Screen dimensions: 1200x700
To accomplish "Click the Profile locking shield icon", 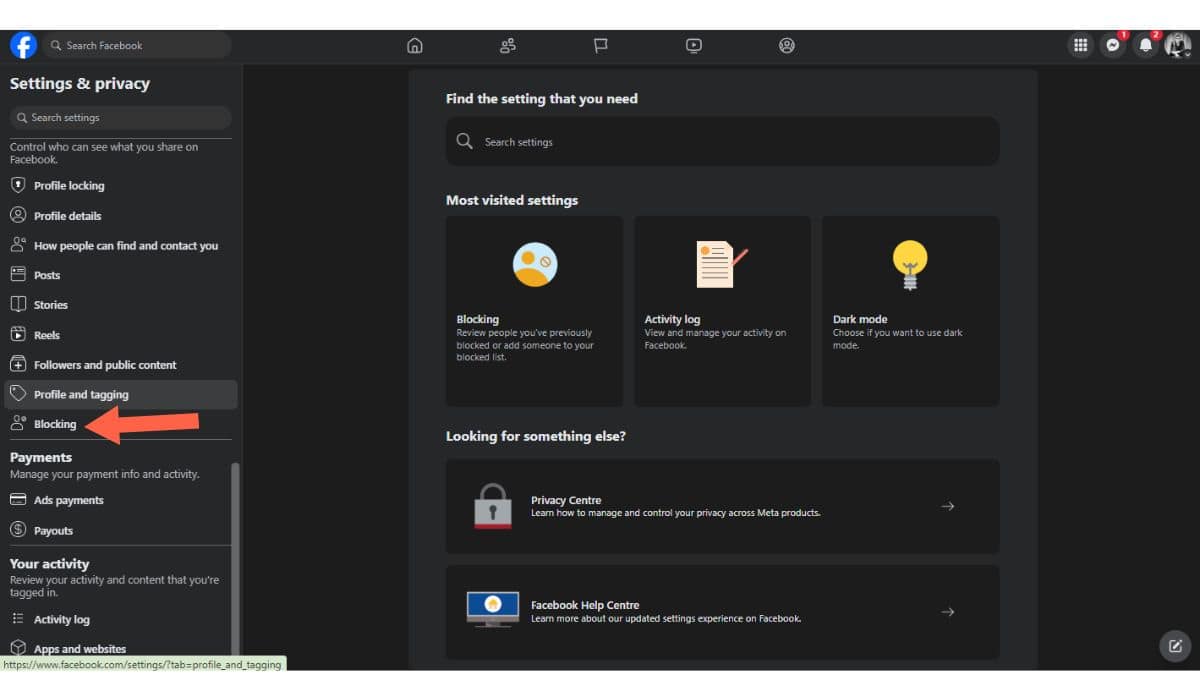I will point(17,185).
